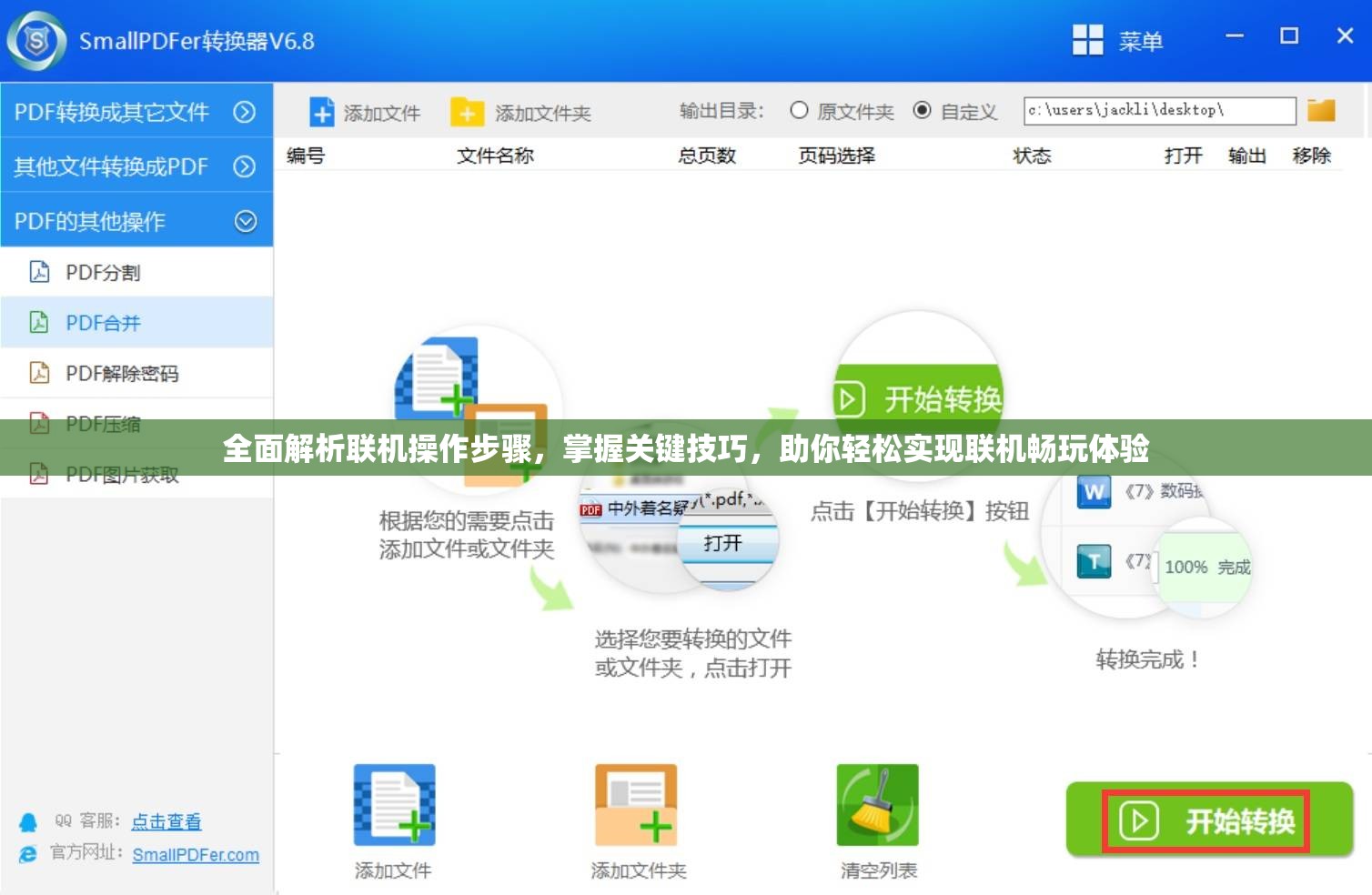Select the 原文件夹 output option
Screen dimensions: 1372x895
(799, 110)
